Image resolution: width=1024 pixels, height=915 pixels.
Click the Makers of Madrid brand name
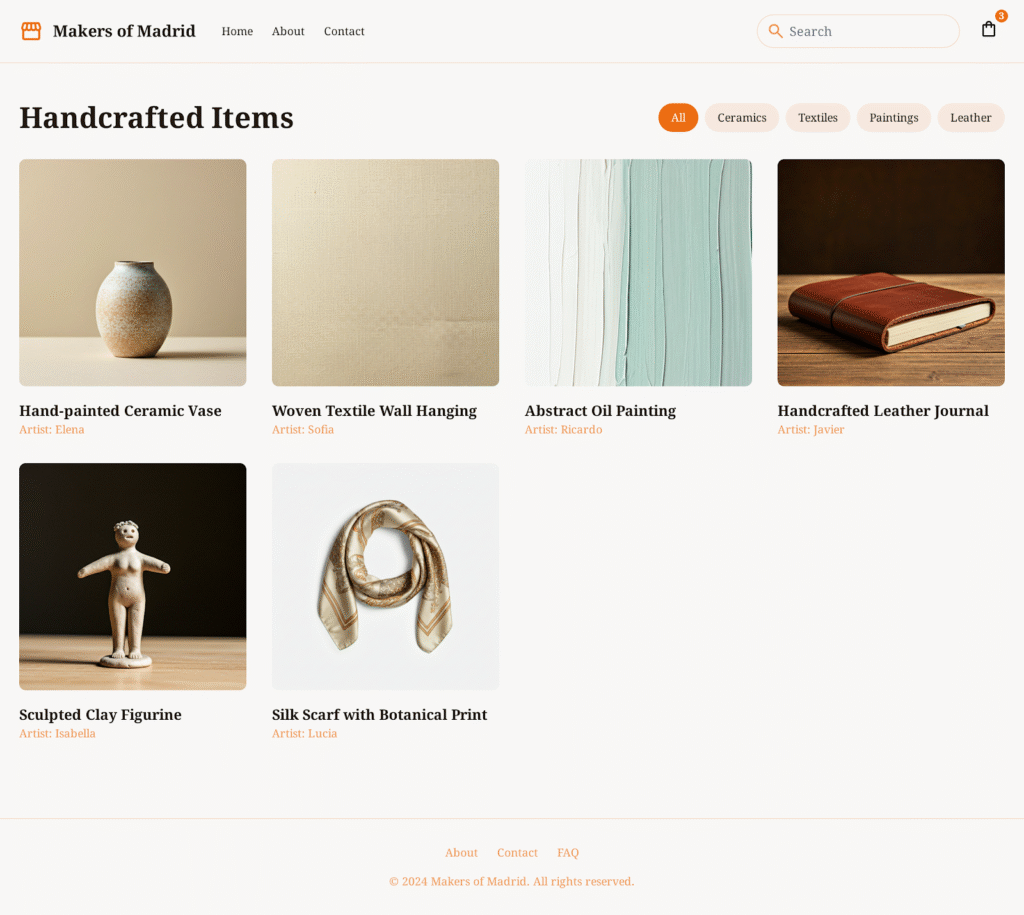point(124,31)
